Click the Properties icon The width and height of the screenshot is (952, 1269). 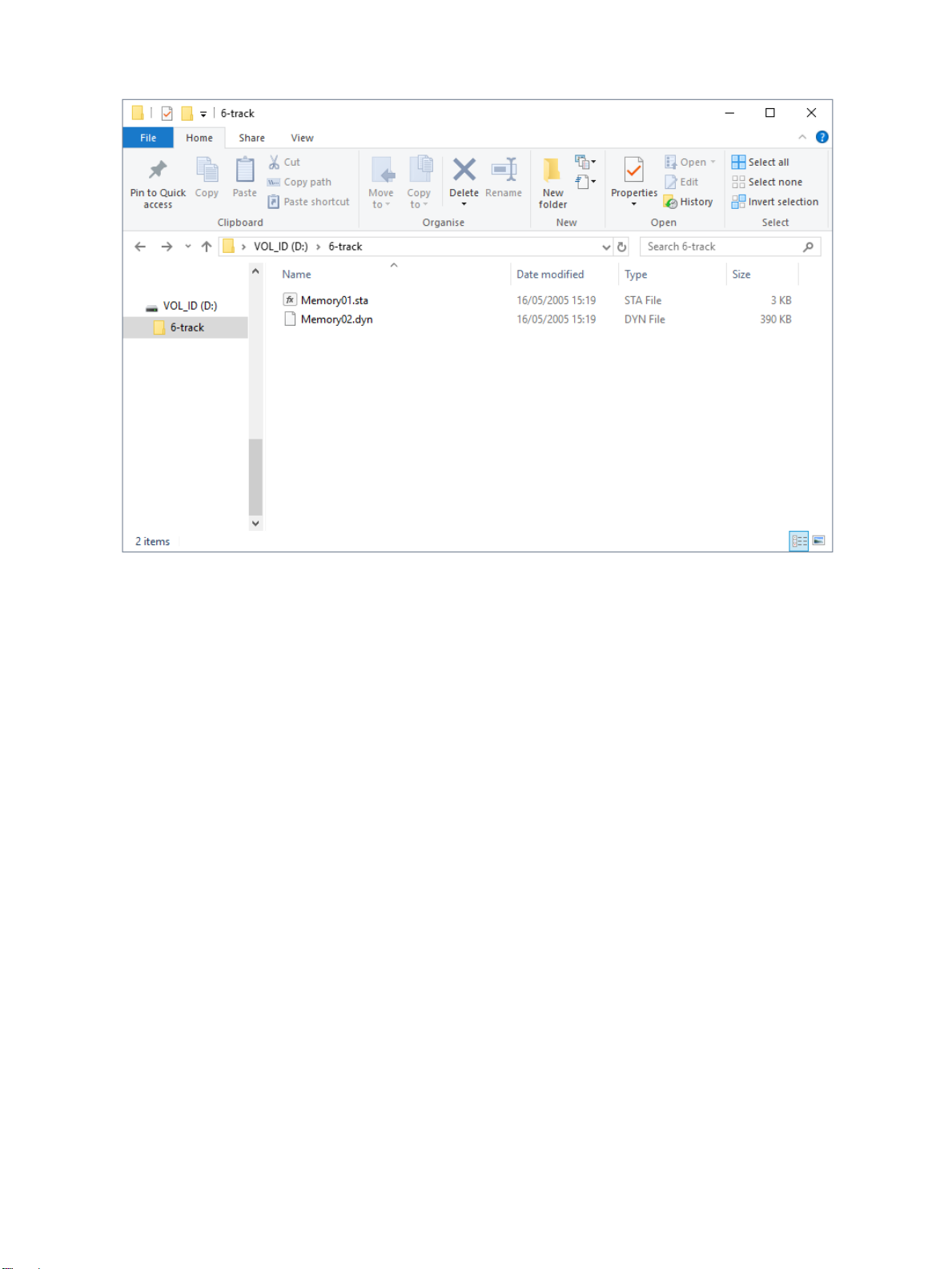pyautogui.click(x=634, y=171)
